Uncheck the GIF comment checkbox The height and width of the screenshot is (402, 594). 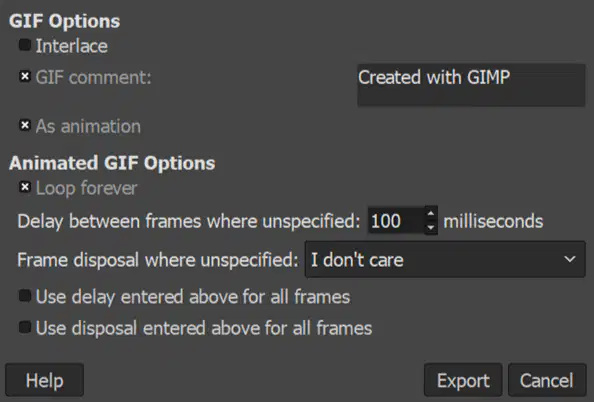[x=25, y=77]
